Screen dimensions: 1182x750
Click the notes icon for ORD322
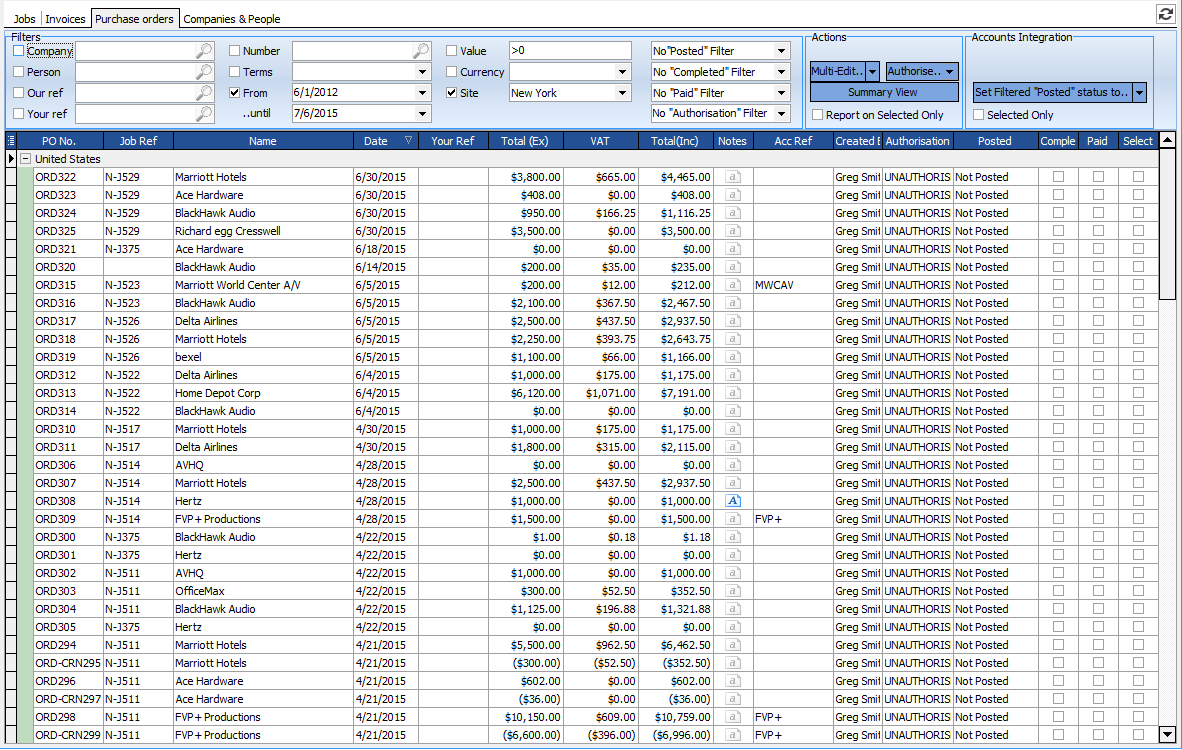pyautogui.click(x=732, y=177)
